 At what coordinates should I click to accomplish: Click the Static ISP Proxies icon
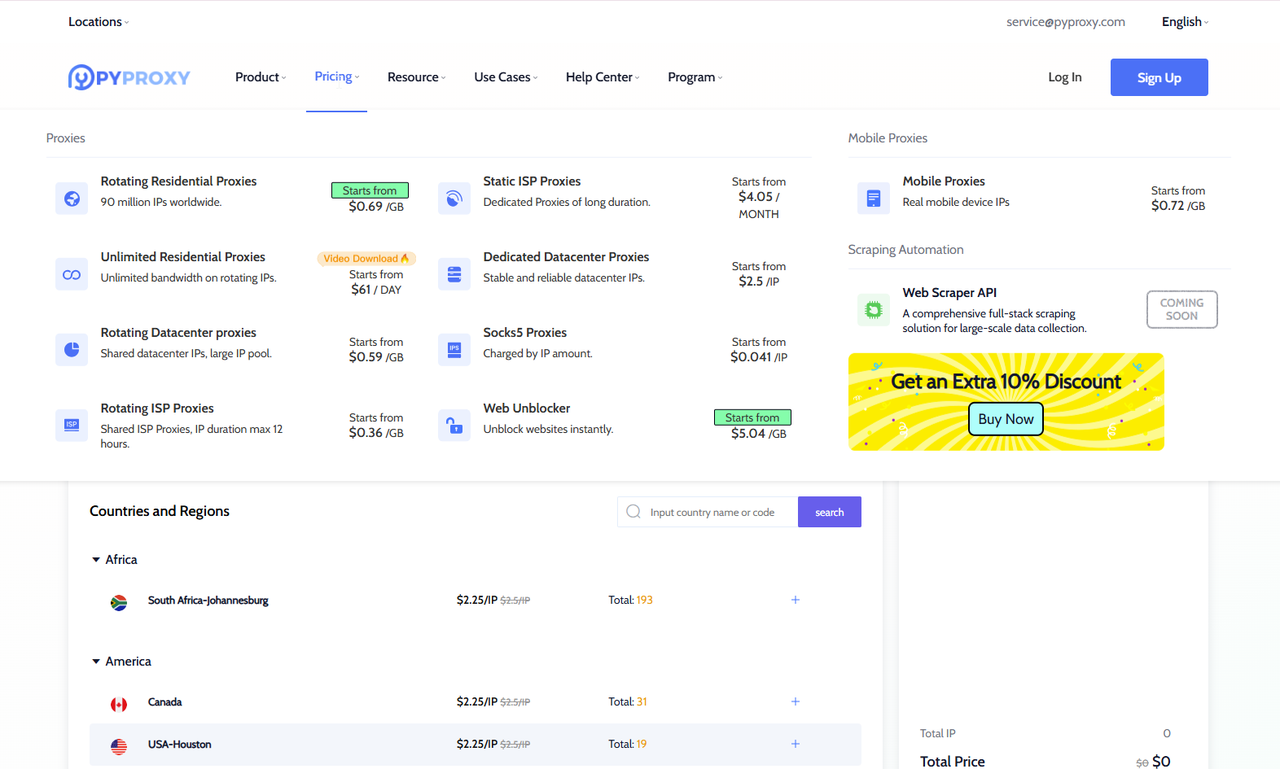tap(454, 198)
